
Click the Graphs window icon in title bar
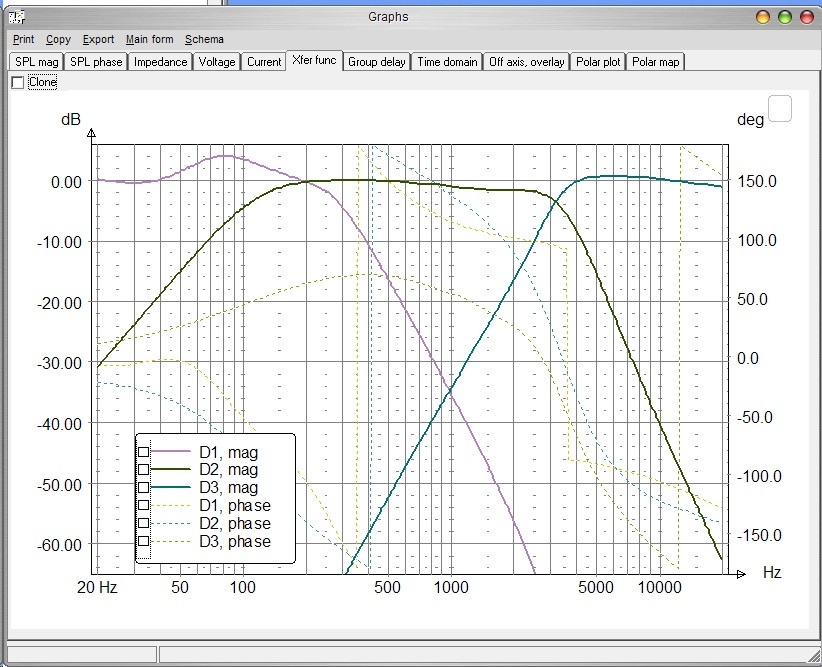[x=17, y=17]
